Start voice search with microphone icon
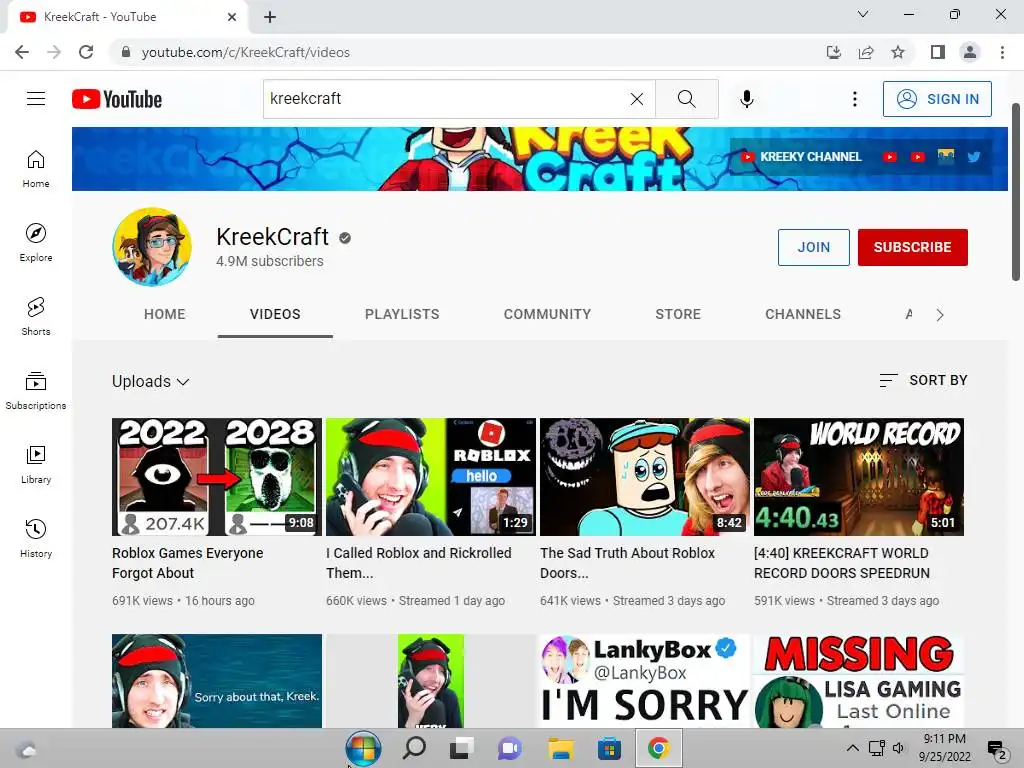The width and height of the screenshot is (1024, 768). 746,99
